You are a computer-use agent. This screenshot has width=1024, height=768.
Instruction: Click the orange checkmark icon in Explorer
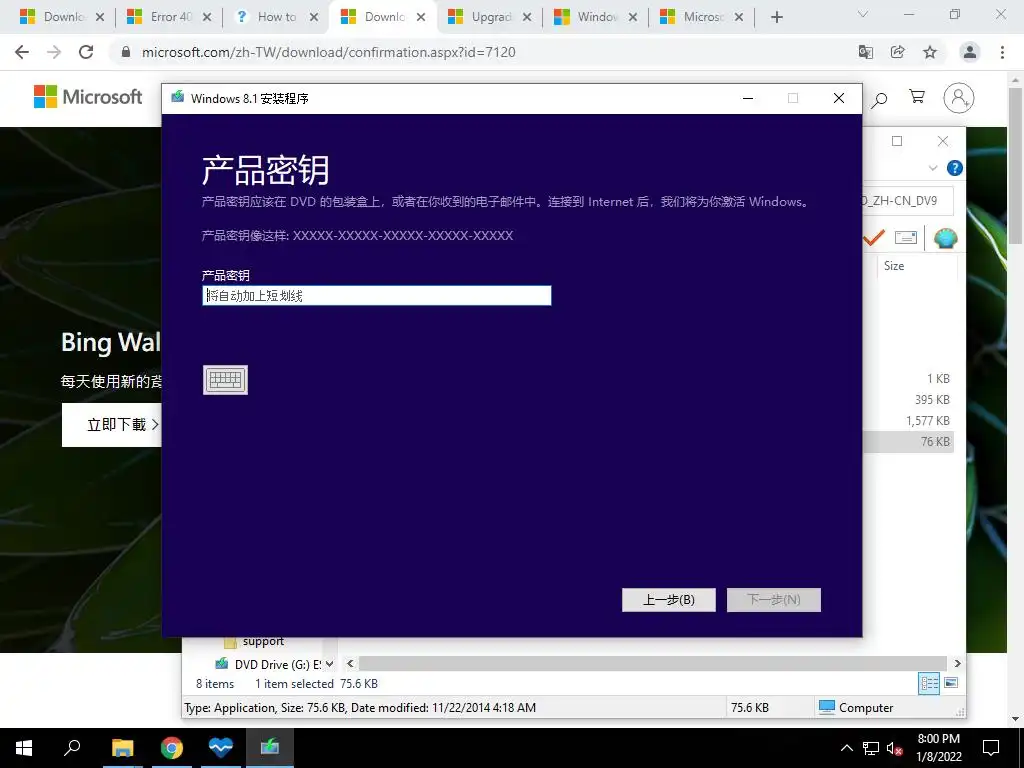click(873, 238)
